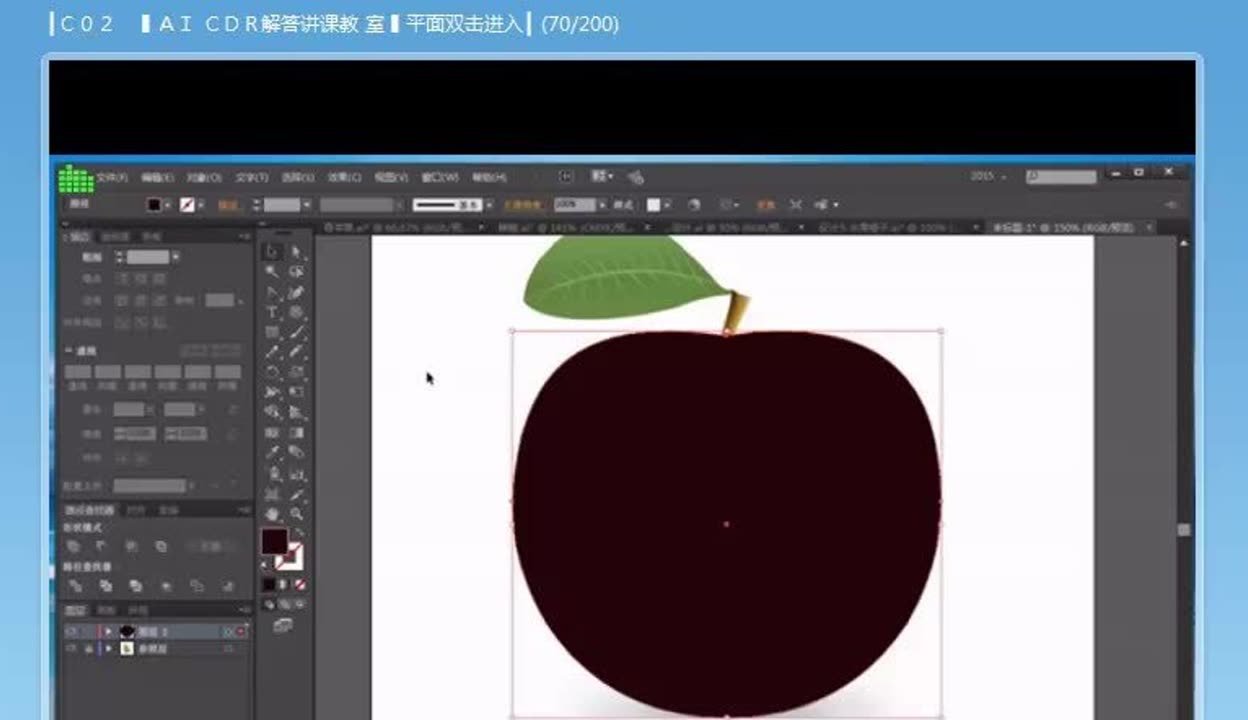The width and height of the screenshot is (1248, 720).
Task: Open the 编辑(E) menu
Action: pyautogui.click(x=157, y=177)
